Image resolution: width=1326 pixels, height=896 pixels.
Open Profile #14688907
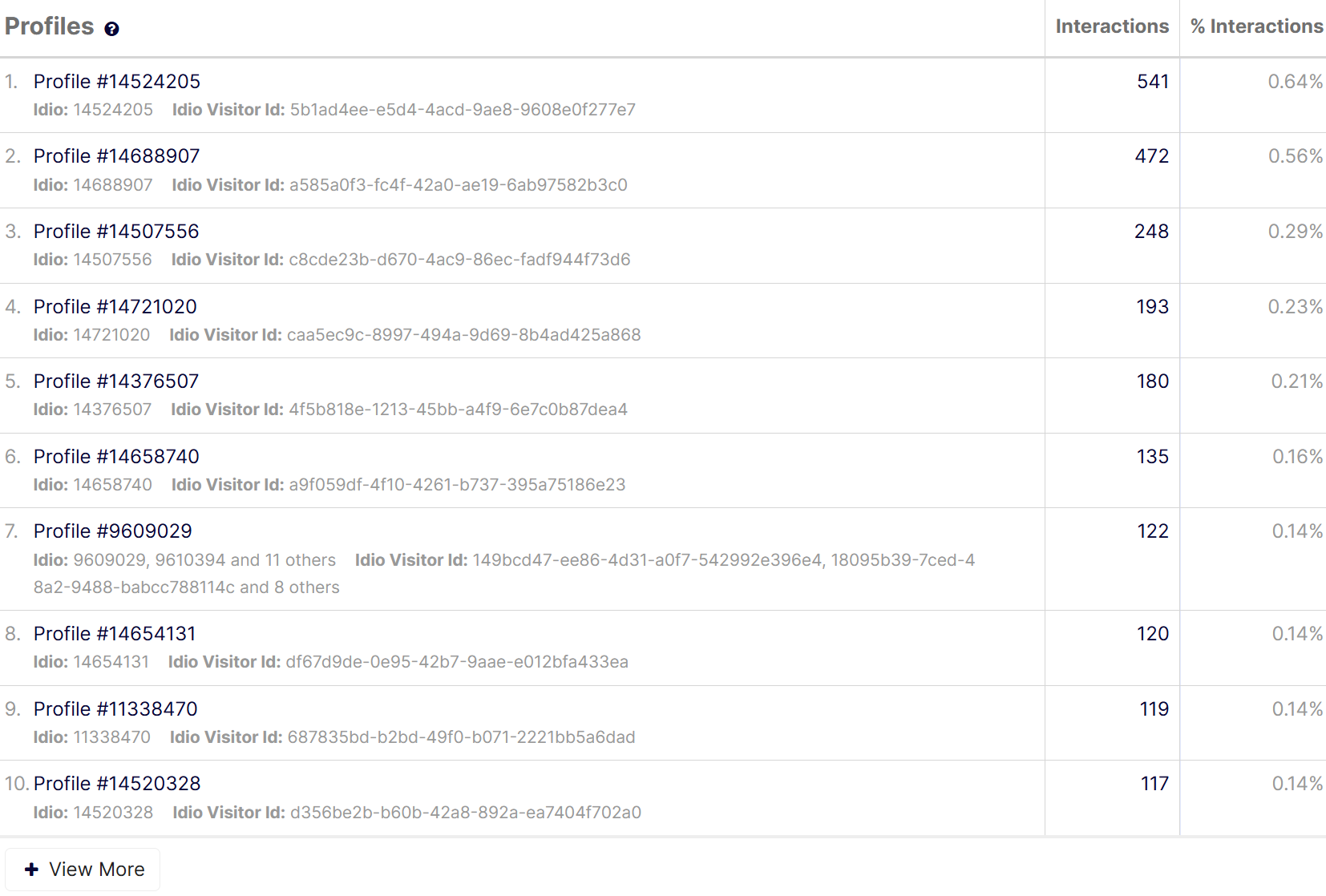[117, 156]
